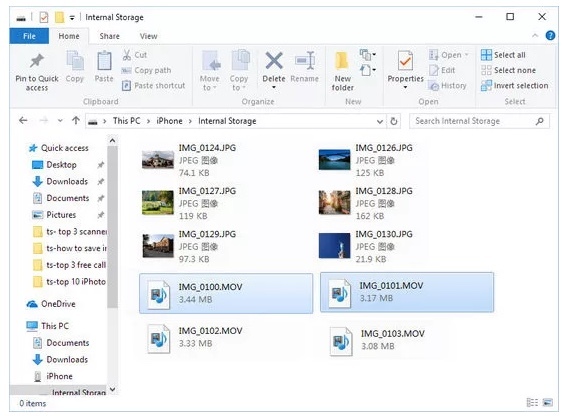This screenshot has height=420, width=567.
Task: Click Pin to Quick access icon
Action: coord(37,60)
